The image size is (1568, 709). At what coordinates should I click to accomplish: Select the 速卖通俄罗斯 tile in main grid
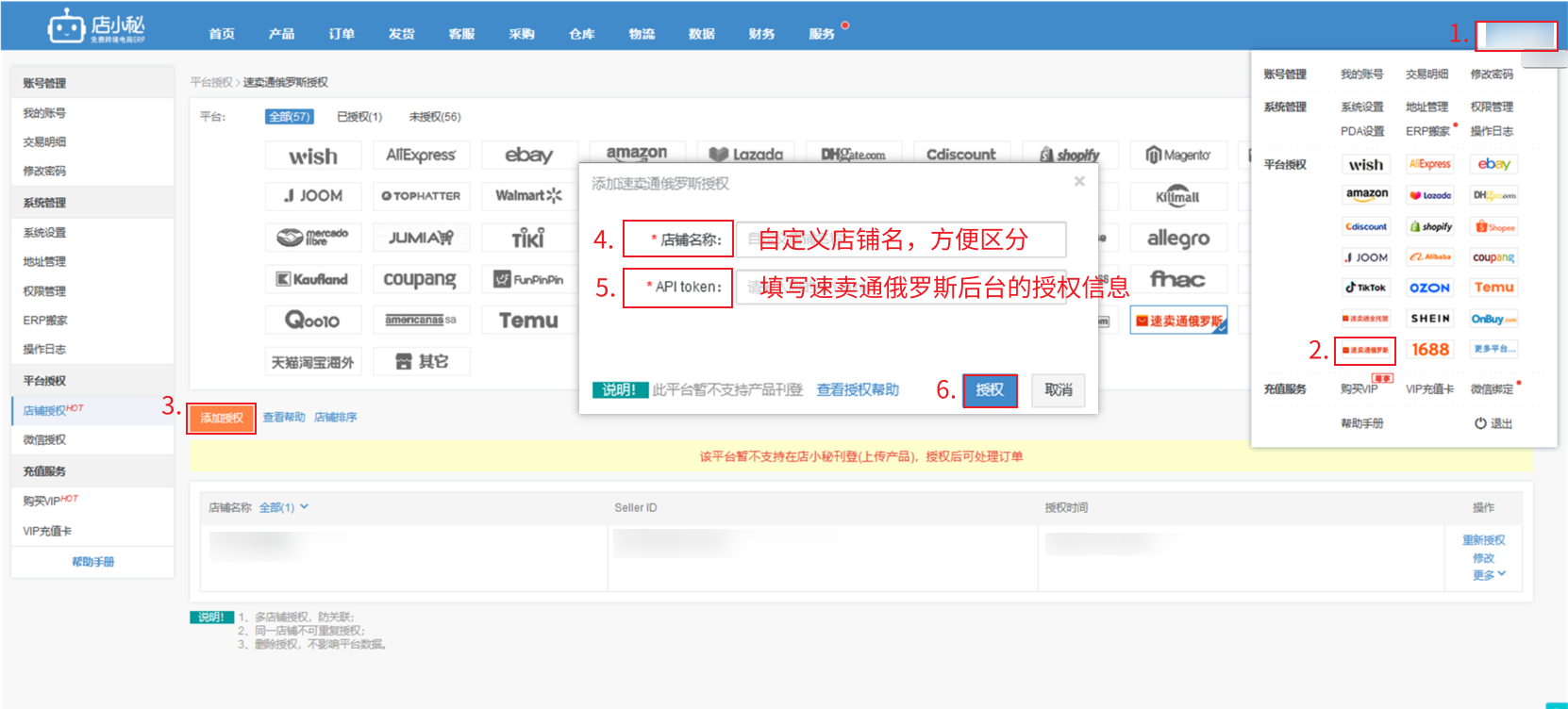pyautogui.click(x=1178, y=321)
